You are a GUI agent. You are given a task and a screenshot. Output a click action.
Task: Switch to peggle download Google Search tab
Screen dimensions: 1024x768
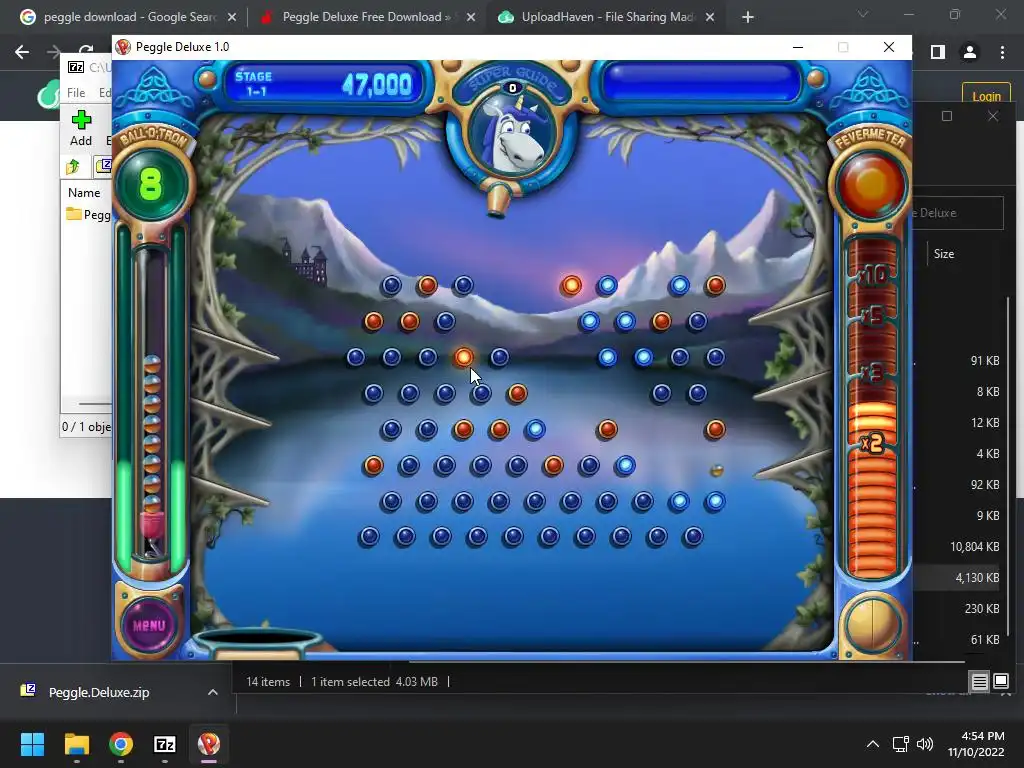click(129, 17)
